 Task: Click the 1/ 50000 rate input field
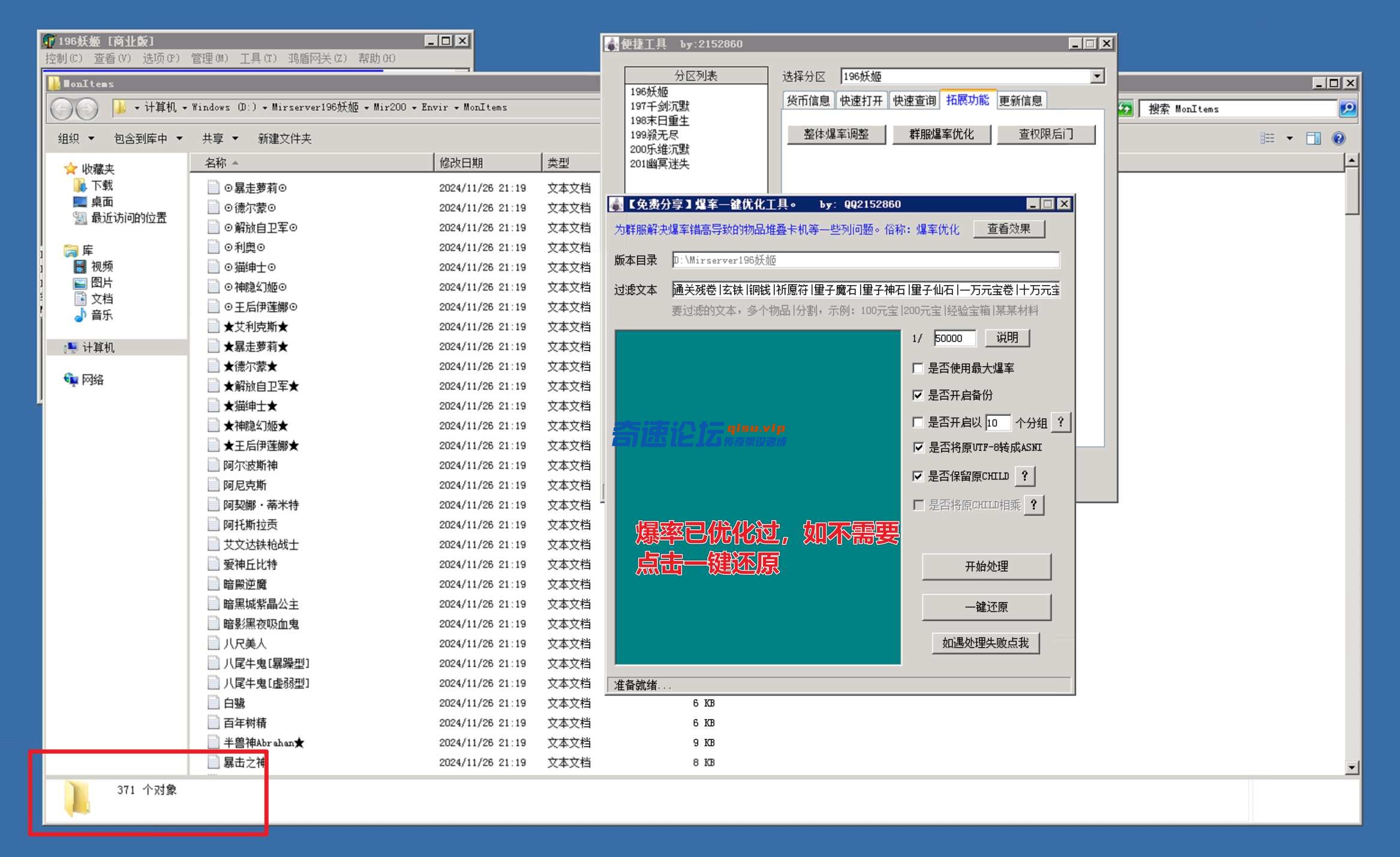click(954, 338)
